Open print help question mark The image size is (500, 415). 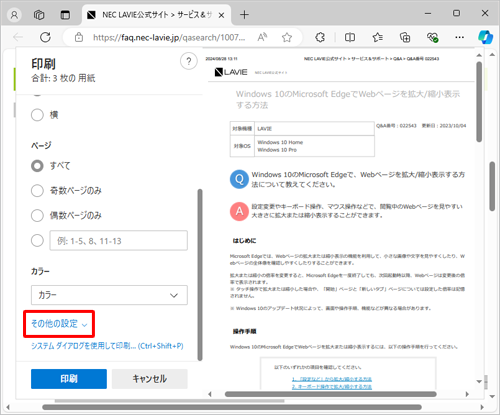point(189,61)
